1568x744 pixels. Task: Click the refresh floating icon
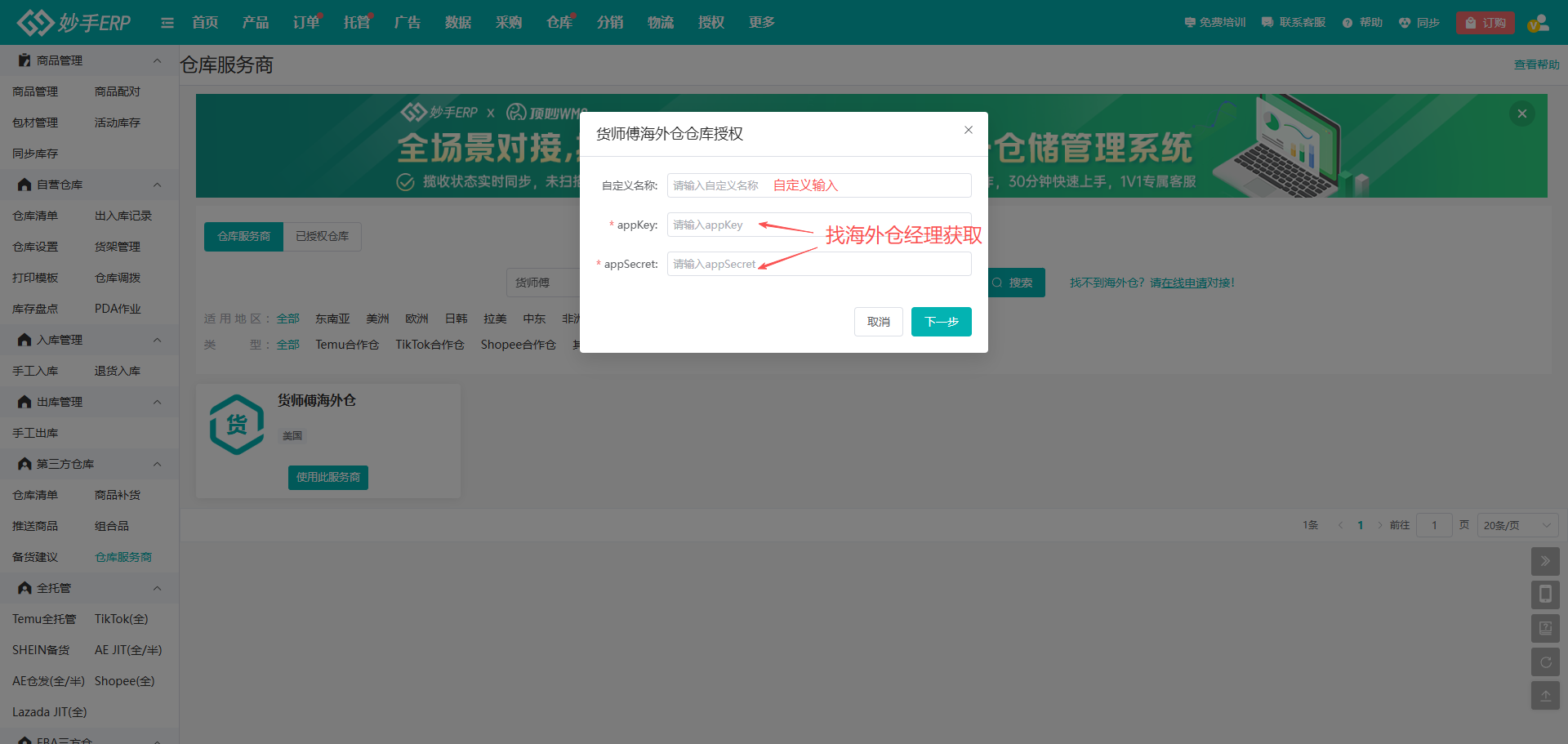point(1544,662)
